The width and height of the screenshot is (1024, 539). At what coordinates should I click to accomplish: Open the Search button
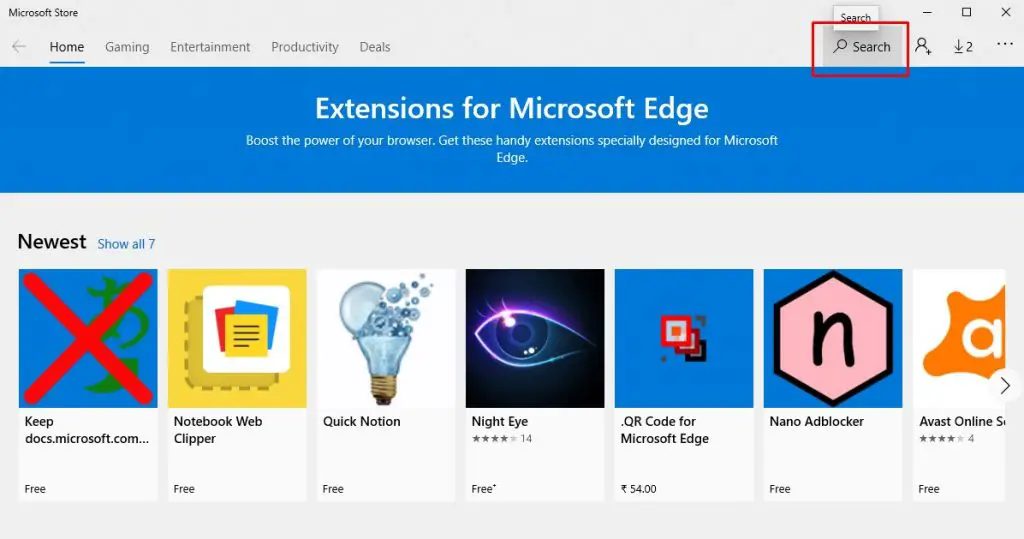862,46
